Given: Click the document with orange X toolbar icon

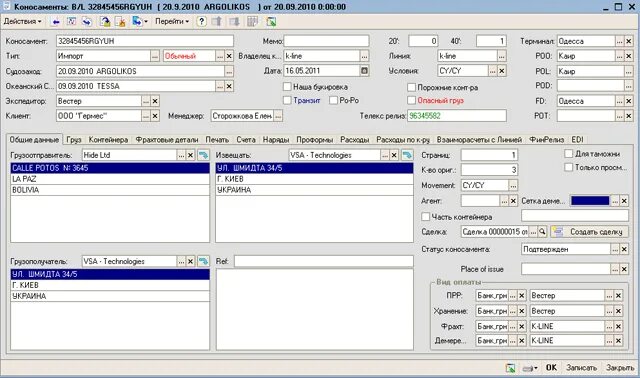Looking at the screenshot, I should tap(120, 22).
